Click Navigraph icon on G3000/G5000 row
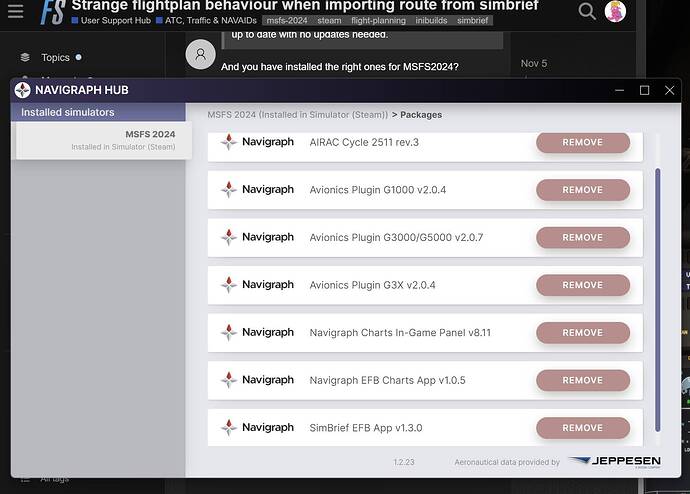Viewport: 690px width, 494px height. click(x=228, y=237)
